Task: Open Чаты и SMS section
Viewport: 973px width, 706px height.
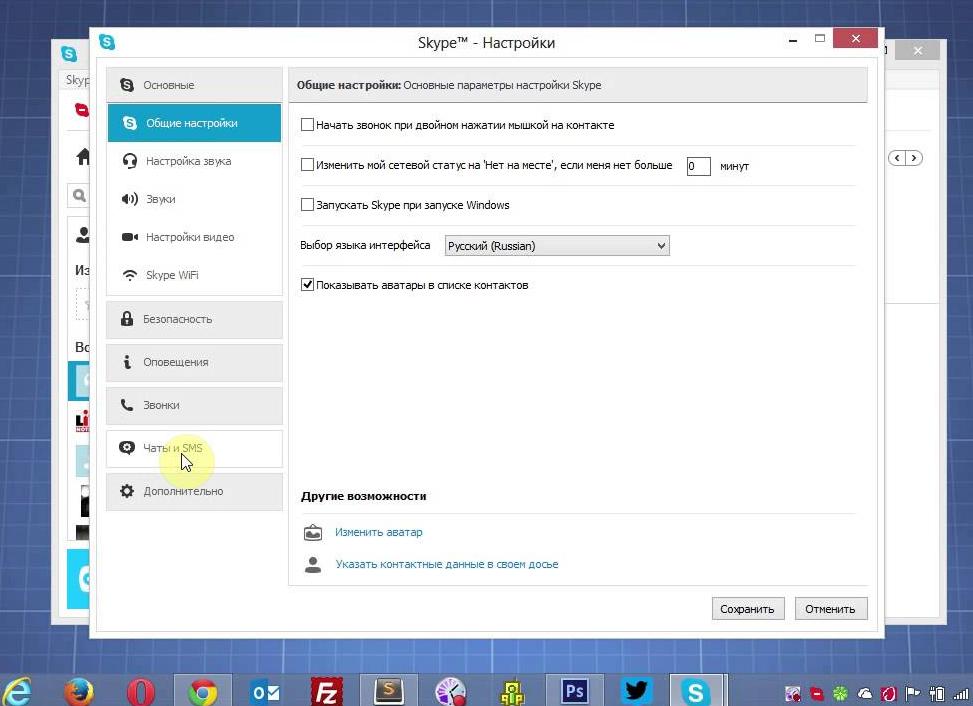Action: (x=194, y=448)
